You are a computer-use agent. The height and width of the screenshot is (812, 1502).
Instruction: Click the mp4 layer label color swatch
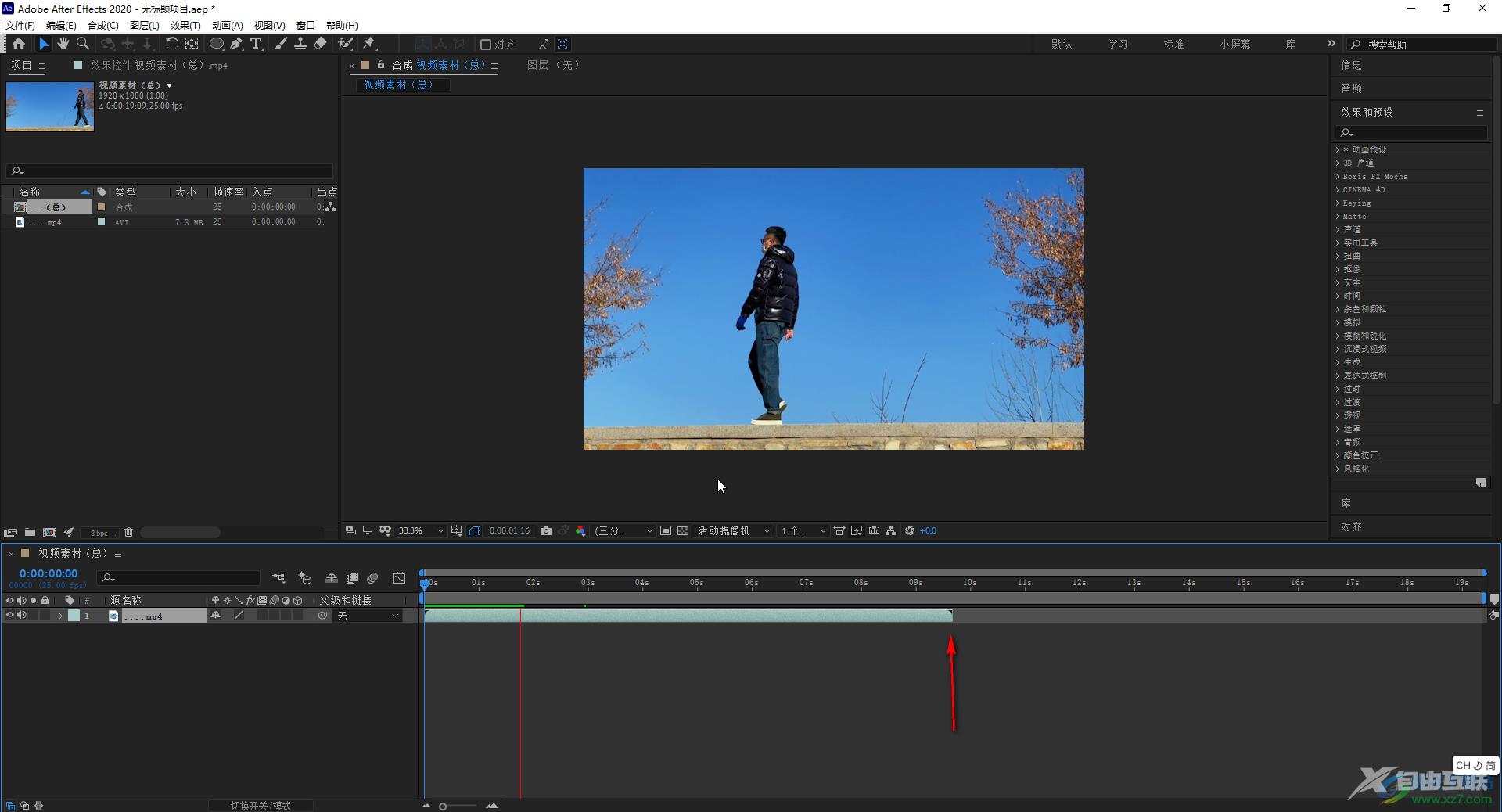(74, 616)
